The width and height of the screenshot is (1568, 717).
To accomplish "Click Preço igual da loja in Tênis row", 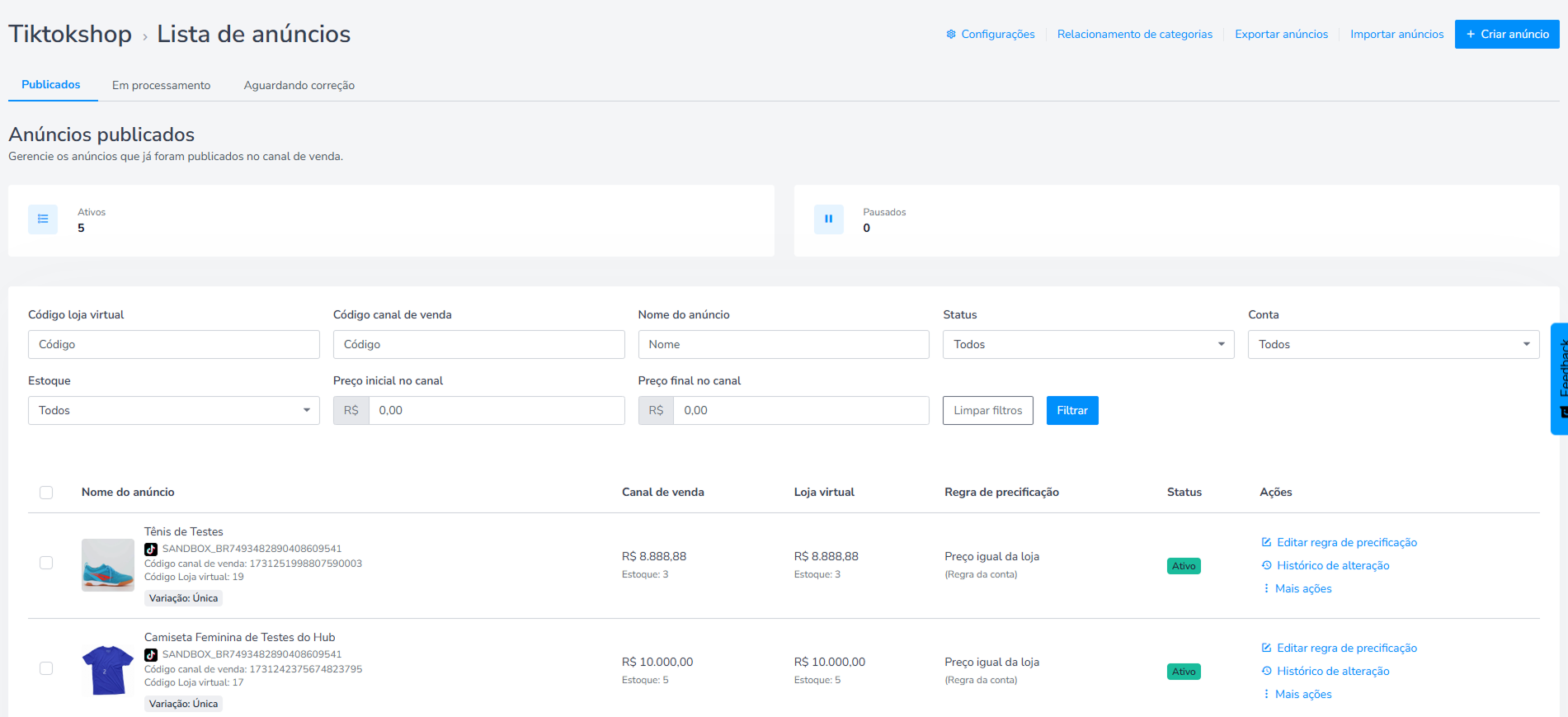I will [991, 556].
